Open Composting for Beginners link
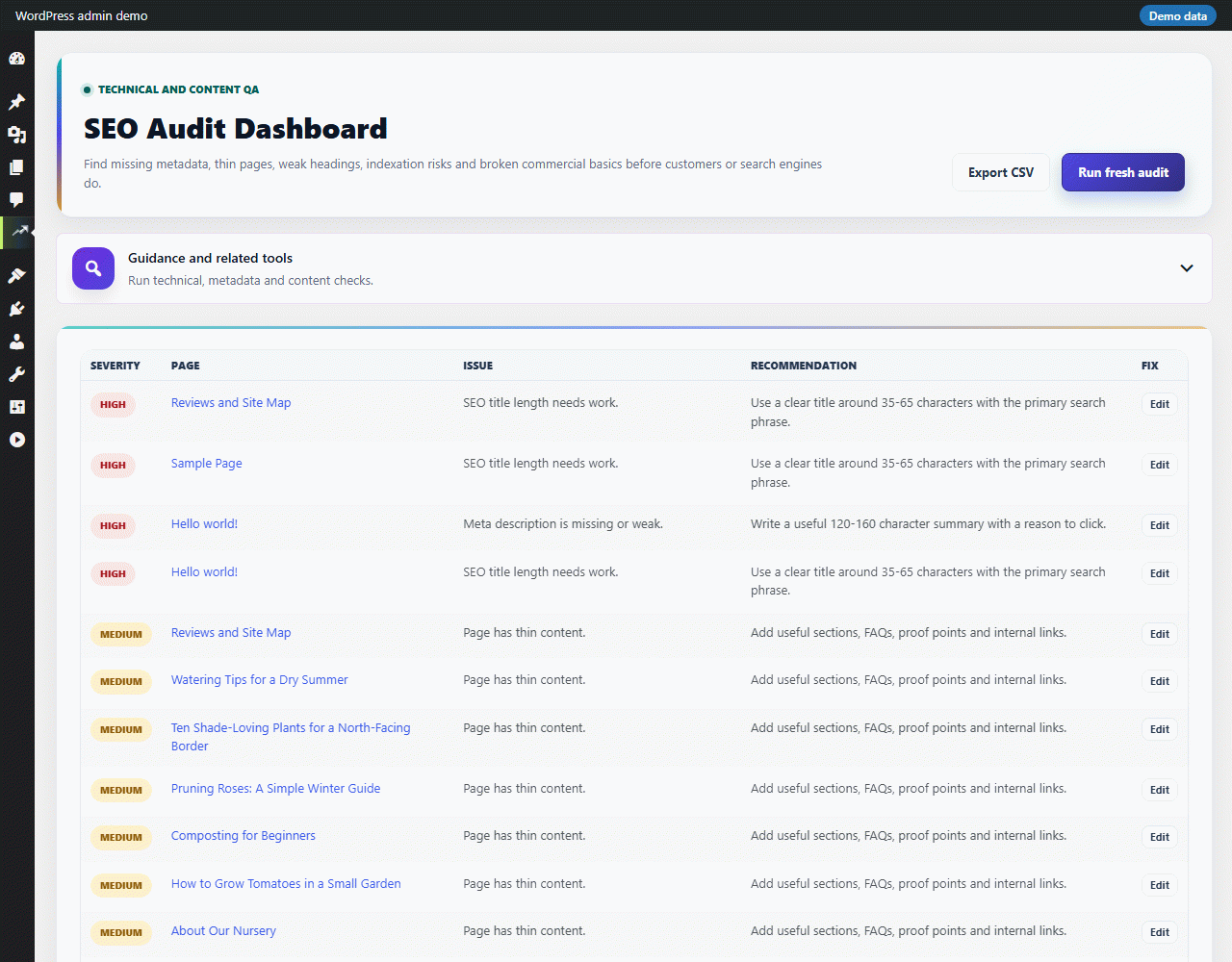This screenshot has height=962, width=1232. click(x=244, y=836)
